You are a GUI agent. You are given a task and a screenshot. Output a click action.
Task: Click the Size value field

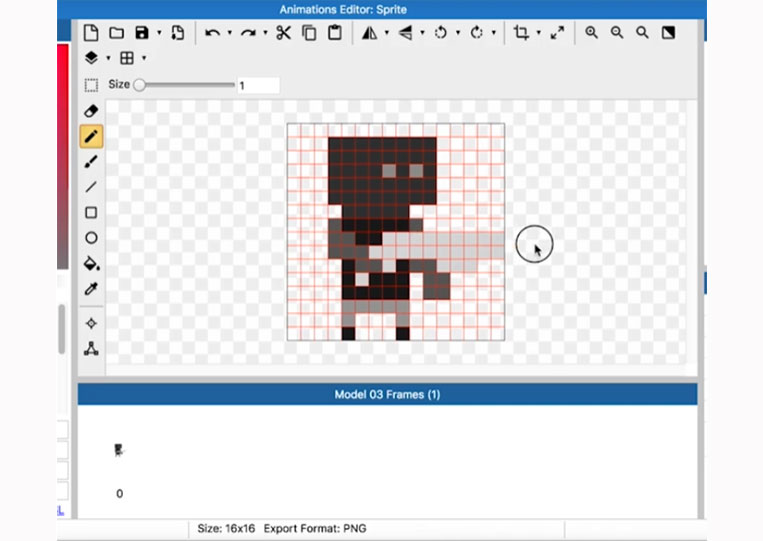point(258,86)
